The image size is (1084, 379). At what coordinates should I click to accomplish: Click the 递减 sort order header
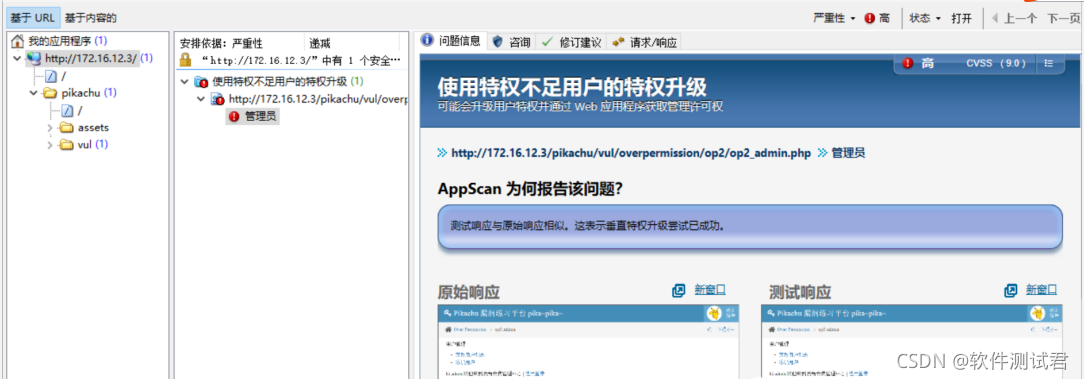pos(319,43)
